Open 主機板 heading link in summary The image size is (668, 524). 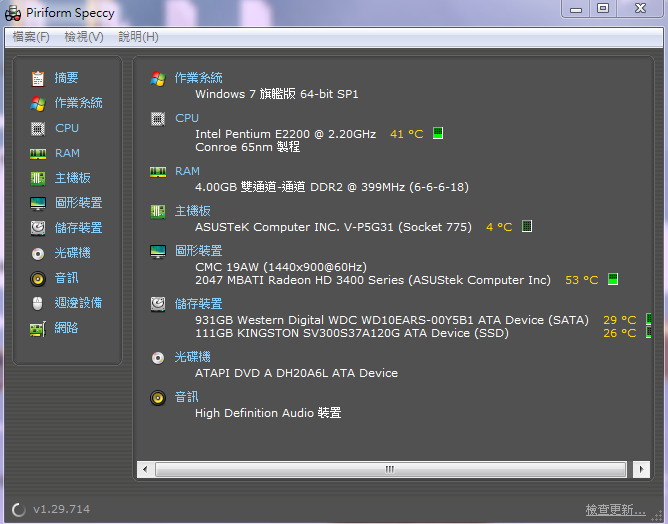[x=193, y=211]
